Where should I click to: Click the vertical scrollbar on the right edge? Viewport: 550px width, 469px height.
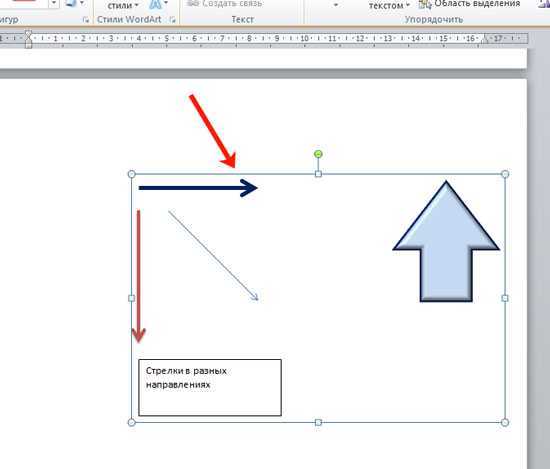point(539,246)
